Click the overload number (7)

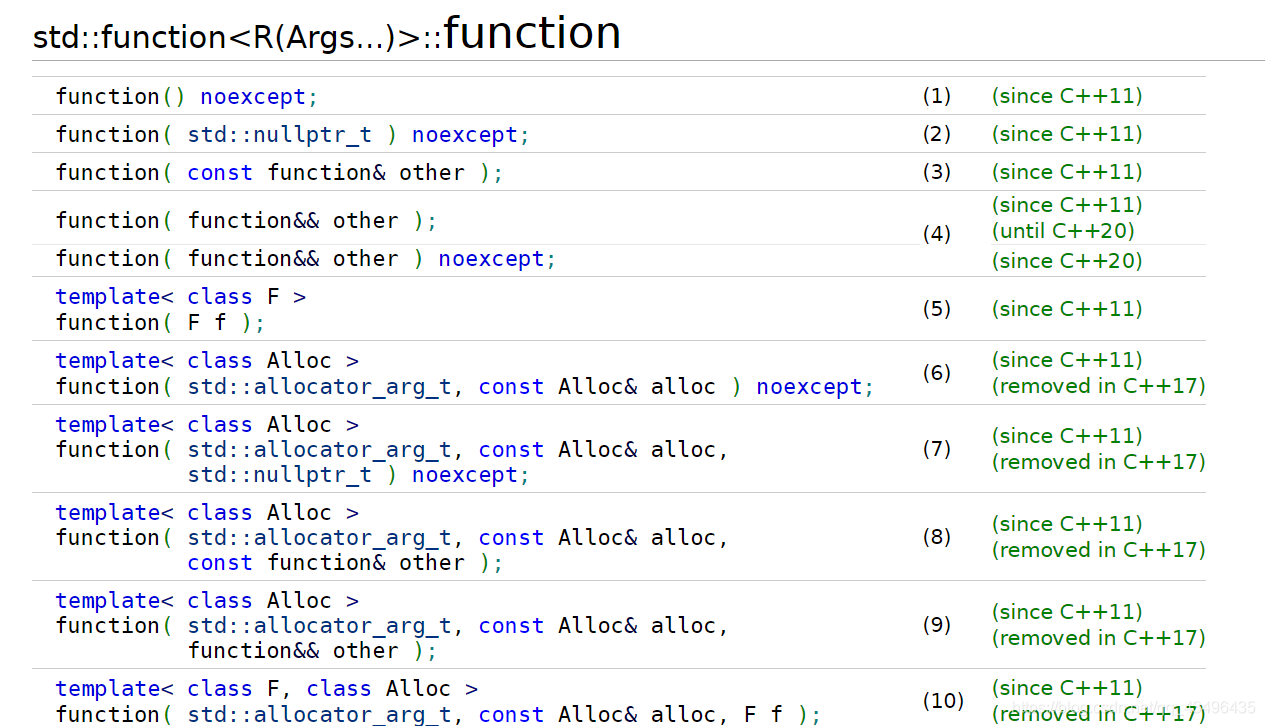tap(937, 449)
